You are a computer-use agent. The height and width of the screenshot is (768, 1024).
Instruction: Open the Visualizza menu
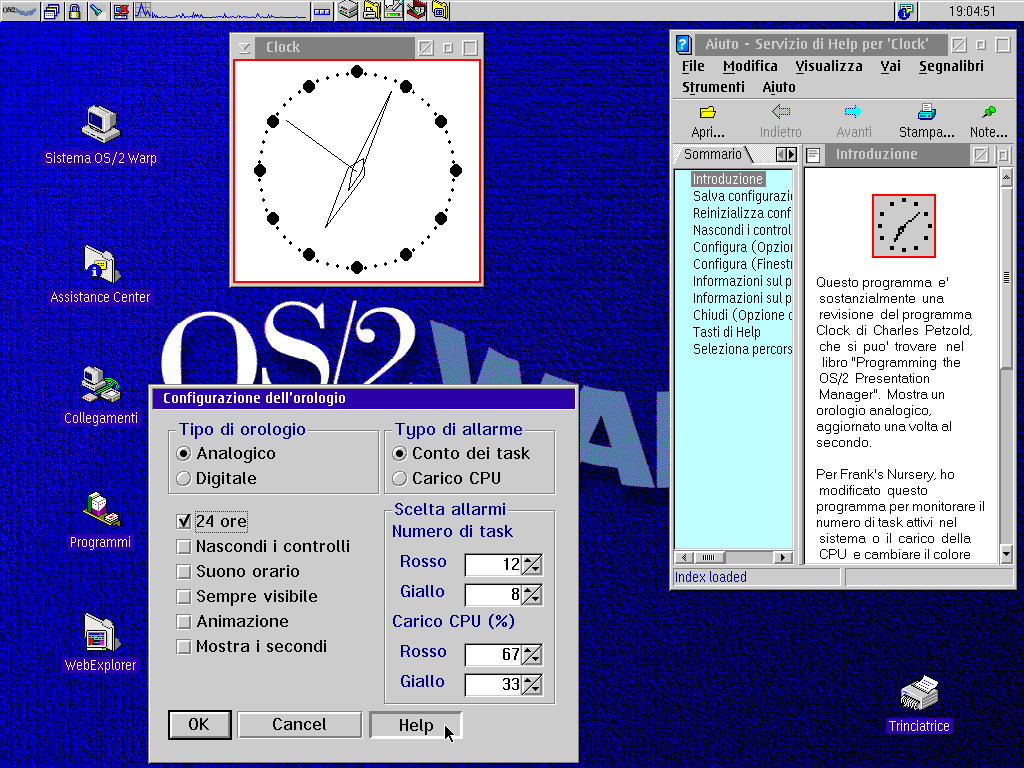tap(829, 66)
